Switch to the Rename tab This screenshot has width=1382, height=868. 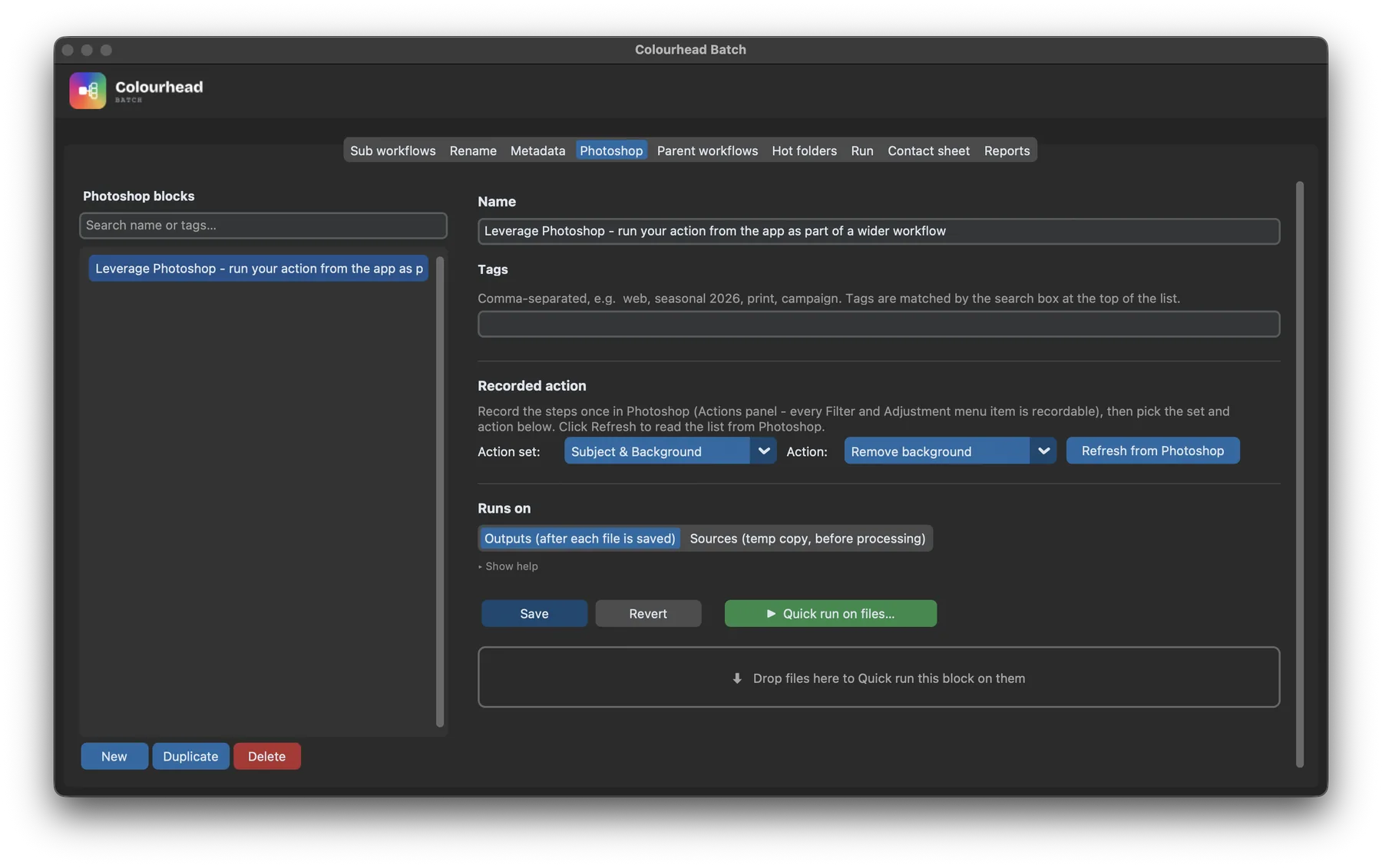pyautogui.click(x=473, y=150)
